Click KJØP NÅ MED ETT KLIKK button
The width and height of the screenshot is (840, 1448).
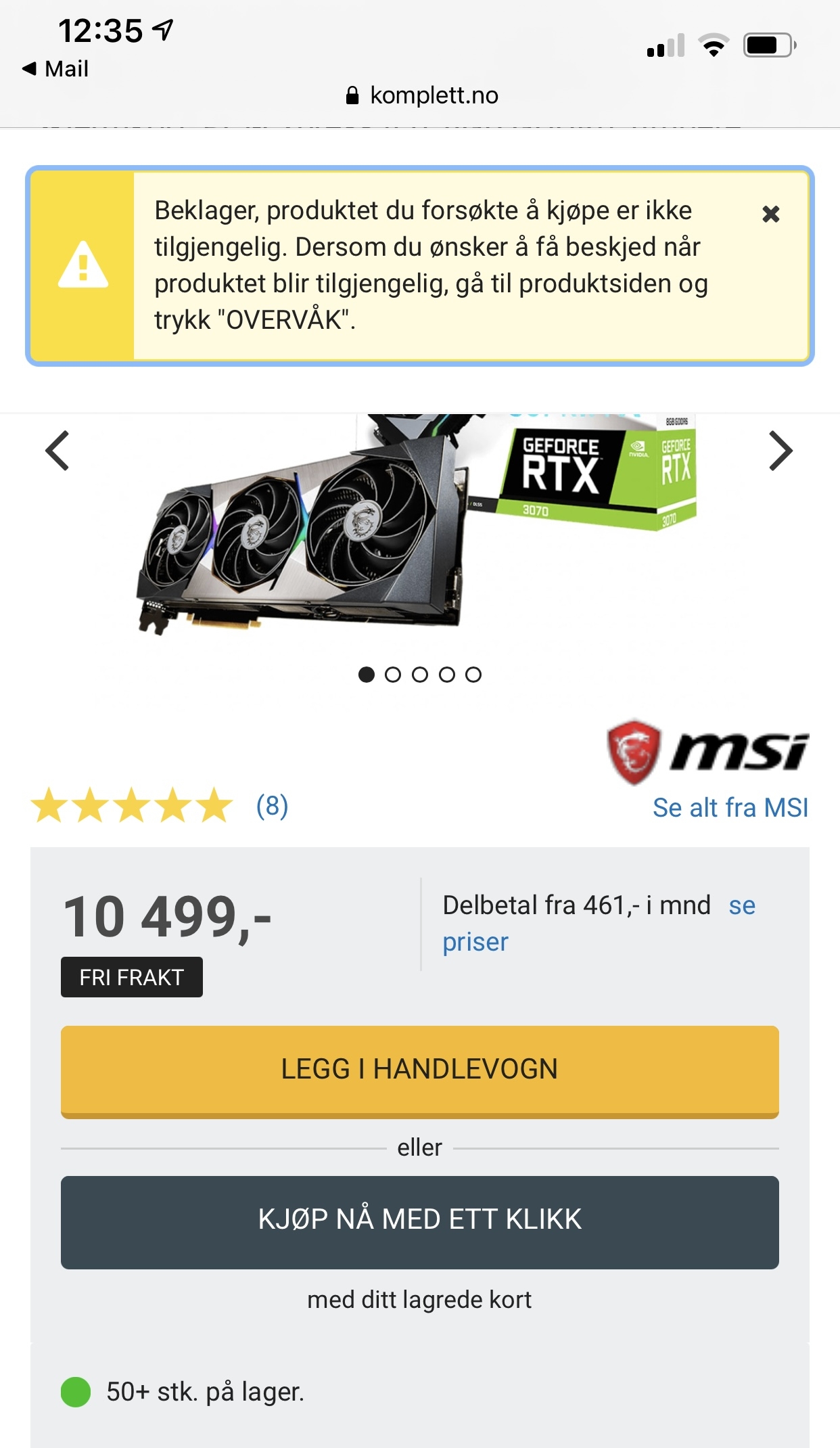coord(420,1222)
